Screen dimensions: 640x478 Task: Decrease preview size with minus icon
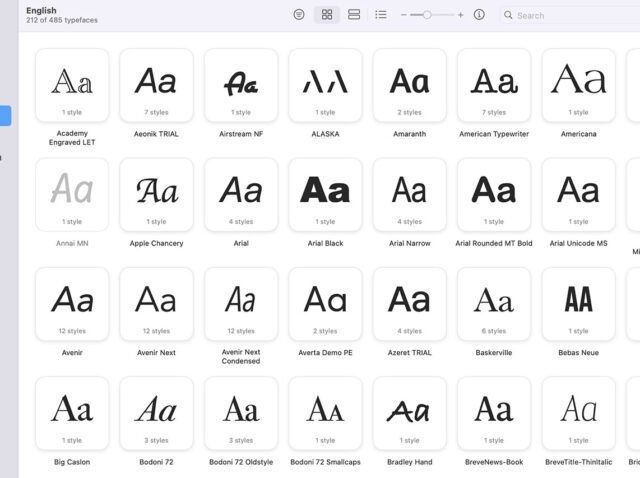(x=404, y=15)
